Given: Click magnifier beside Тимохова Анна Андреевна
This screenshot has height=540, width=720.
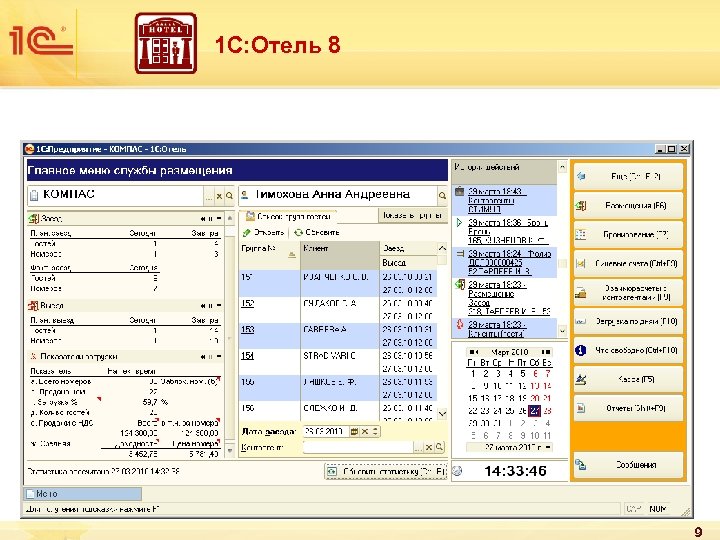Looking at the screenshot, I should click(x=442, y=196).
